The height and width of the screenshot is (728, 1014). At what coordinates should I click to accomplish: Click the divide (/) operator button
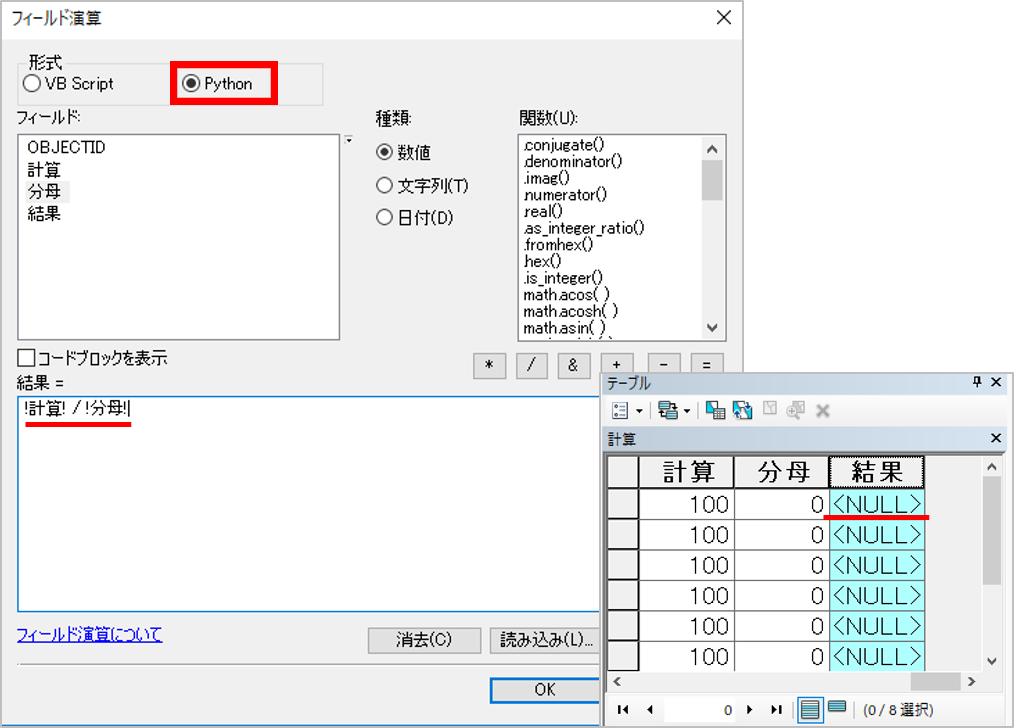coord(532,365)
